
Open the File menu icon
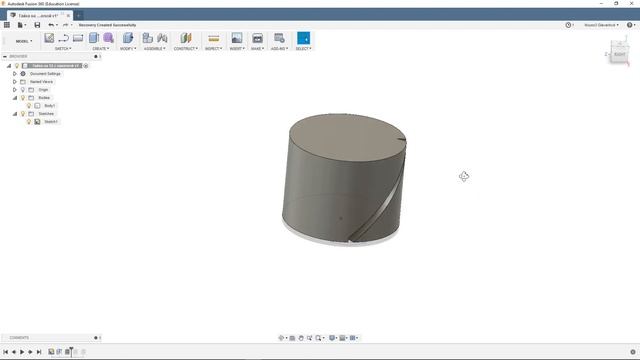21,25
